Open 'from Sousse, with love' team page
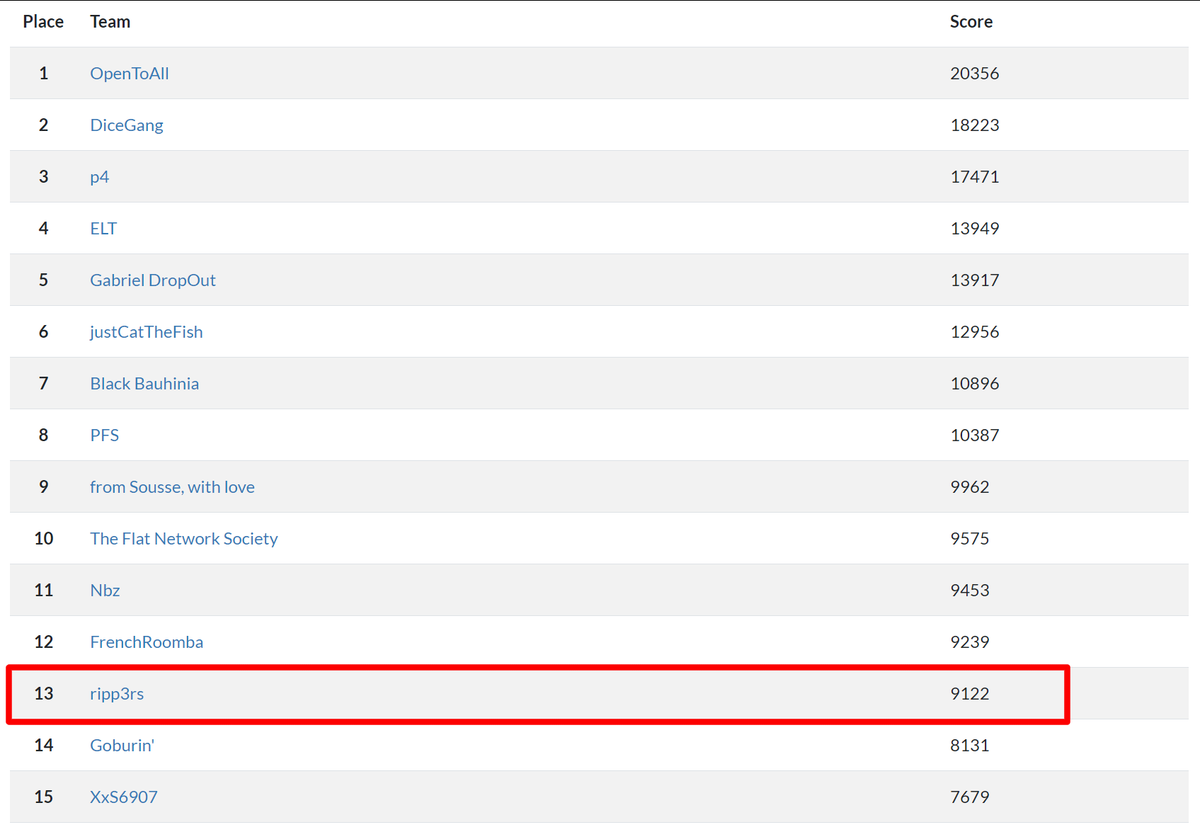The width and height of the screenshot is (1200, 832). (172, 487)
